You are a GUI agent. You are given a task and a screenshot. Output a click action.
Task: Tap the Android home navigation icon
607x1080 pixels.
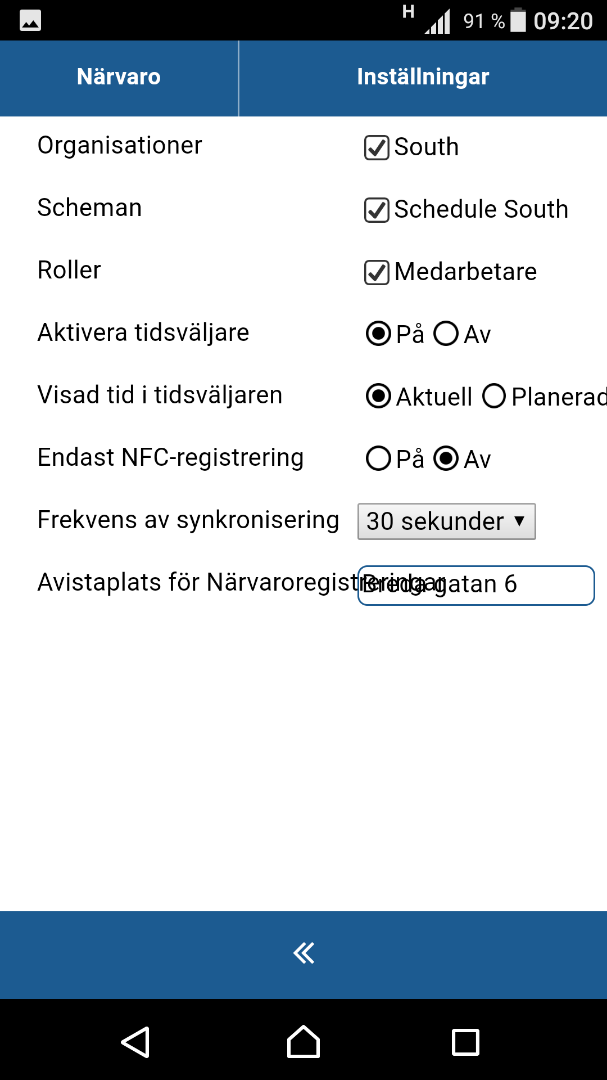[x=303, y=1041]
